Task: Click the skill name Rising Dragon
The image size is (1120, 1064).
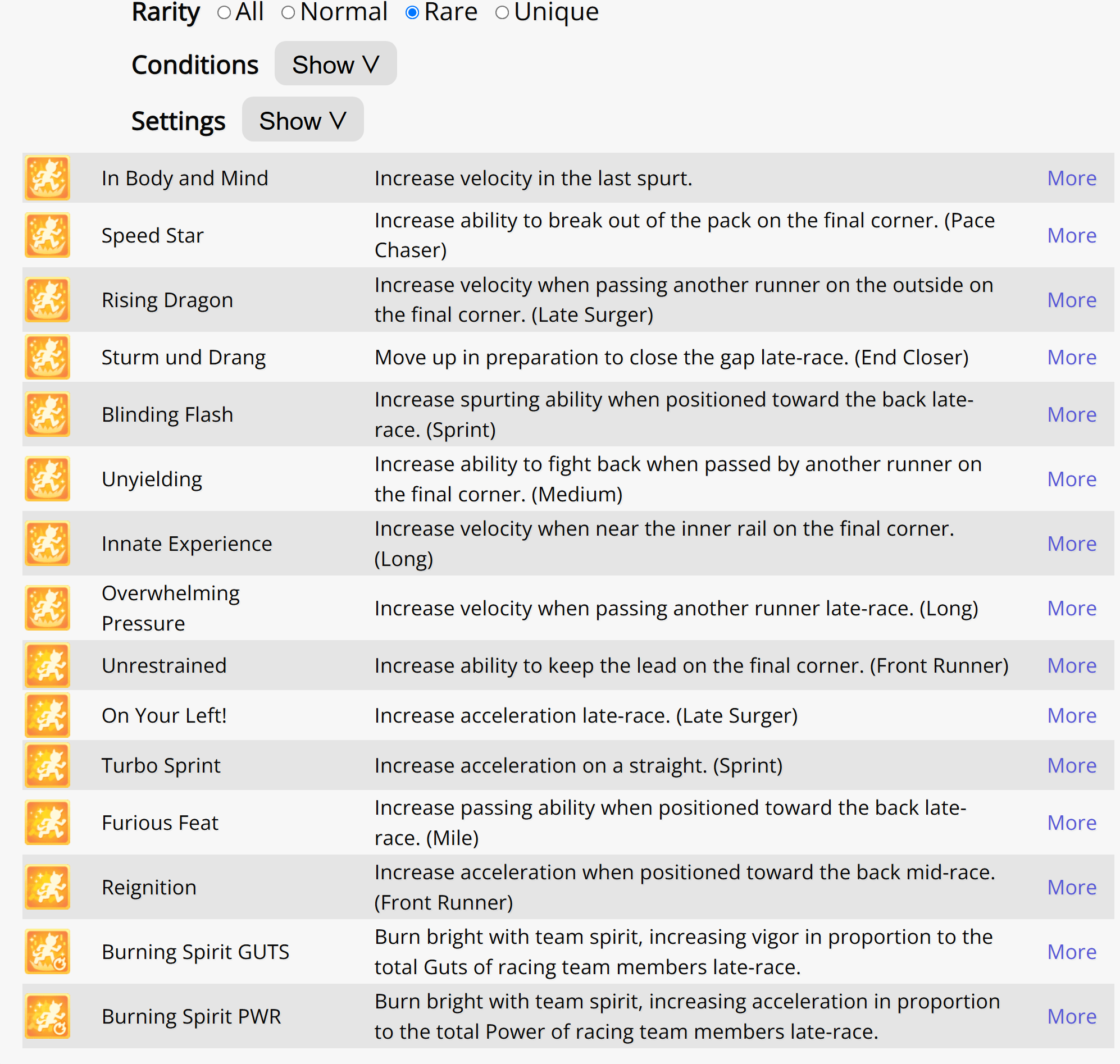Action: [x=167, y=300]
